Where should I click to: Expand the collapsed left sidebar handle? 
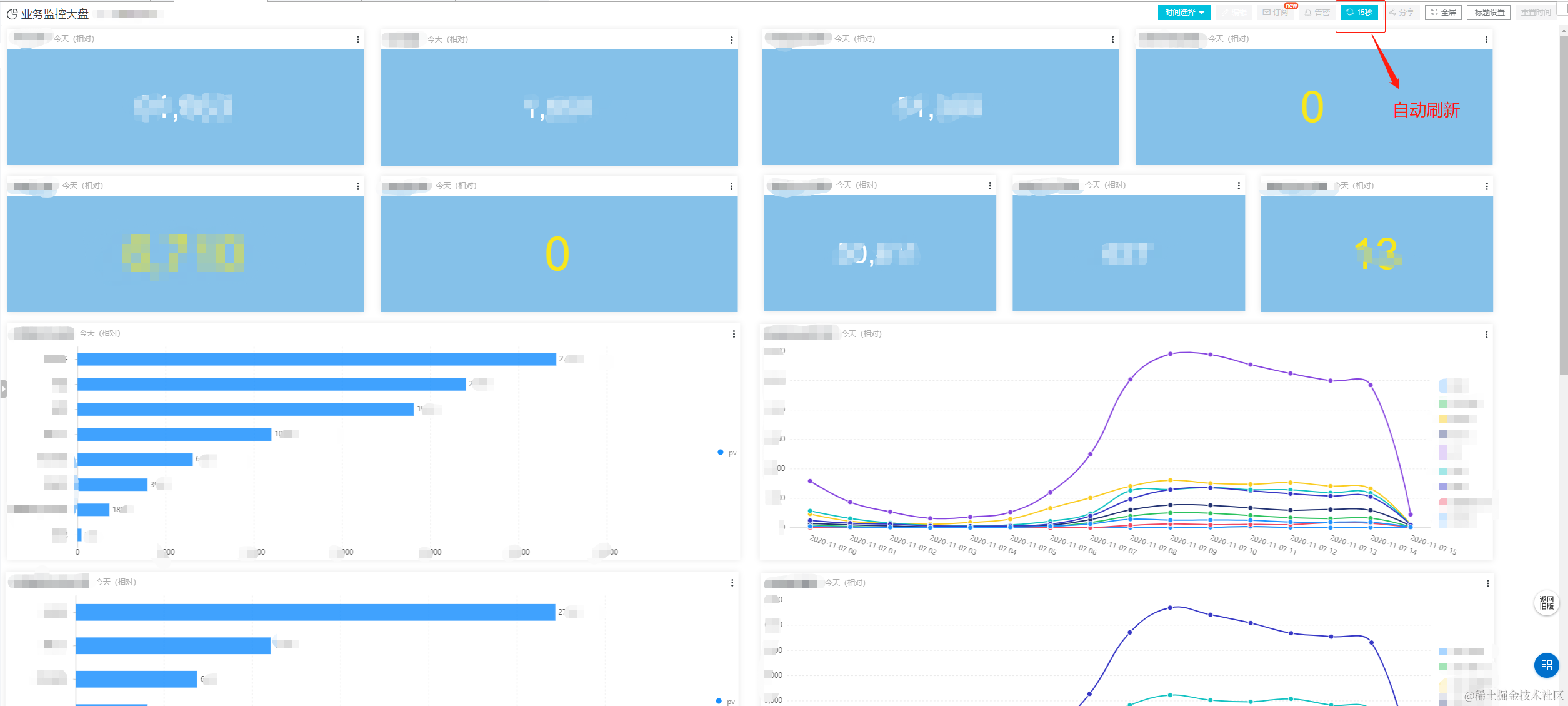4,389
